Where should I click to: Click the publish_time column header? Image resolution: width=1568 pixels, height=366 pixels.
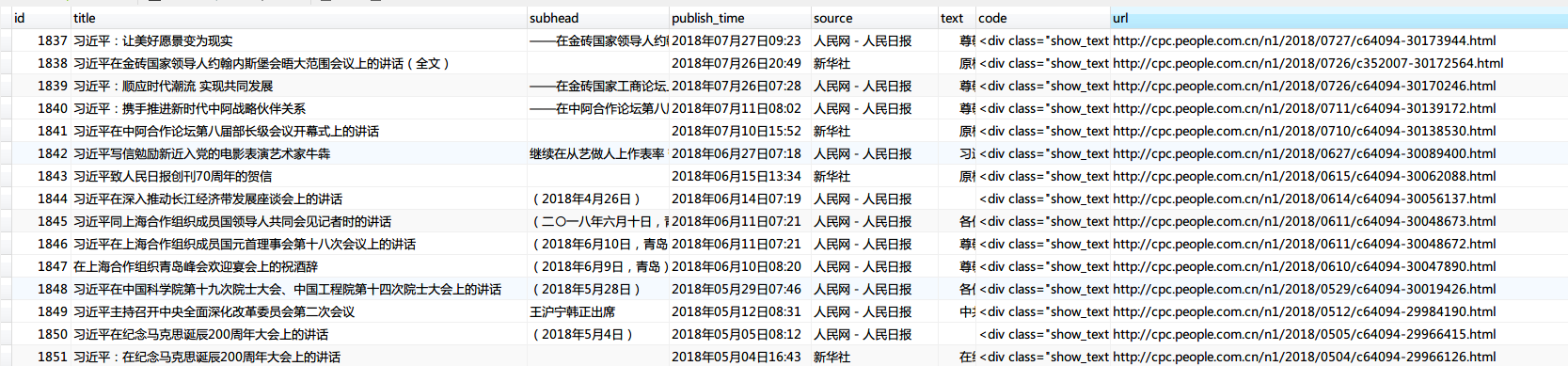[739, 18]
